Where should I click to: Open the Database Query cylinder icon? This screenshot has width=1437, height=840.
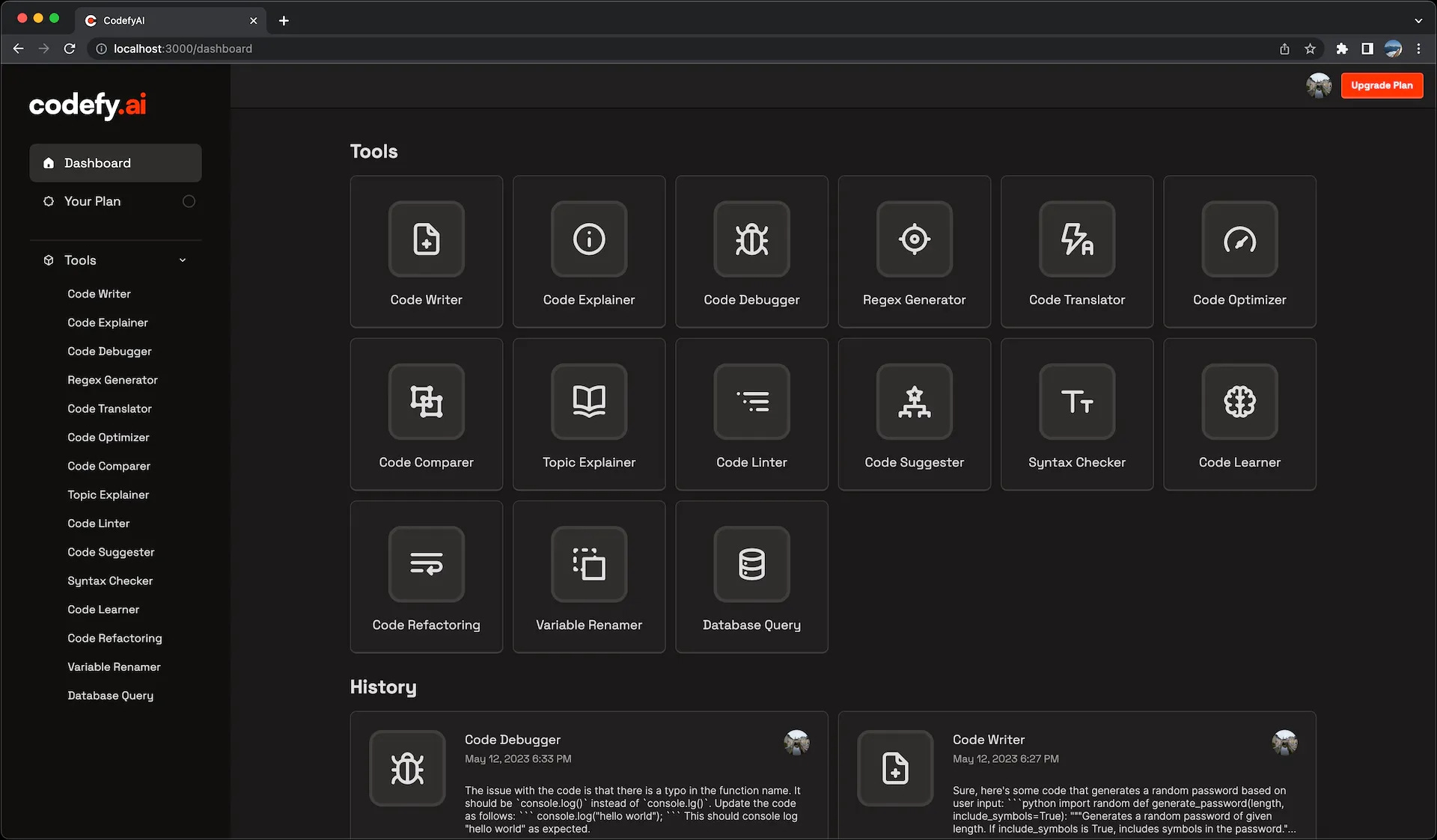751,565
